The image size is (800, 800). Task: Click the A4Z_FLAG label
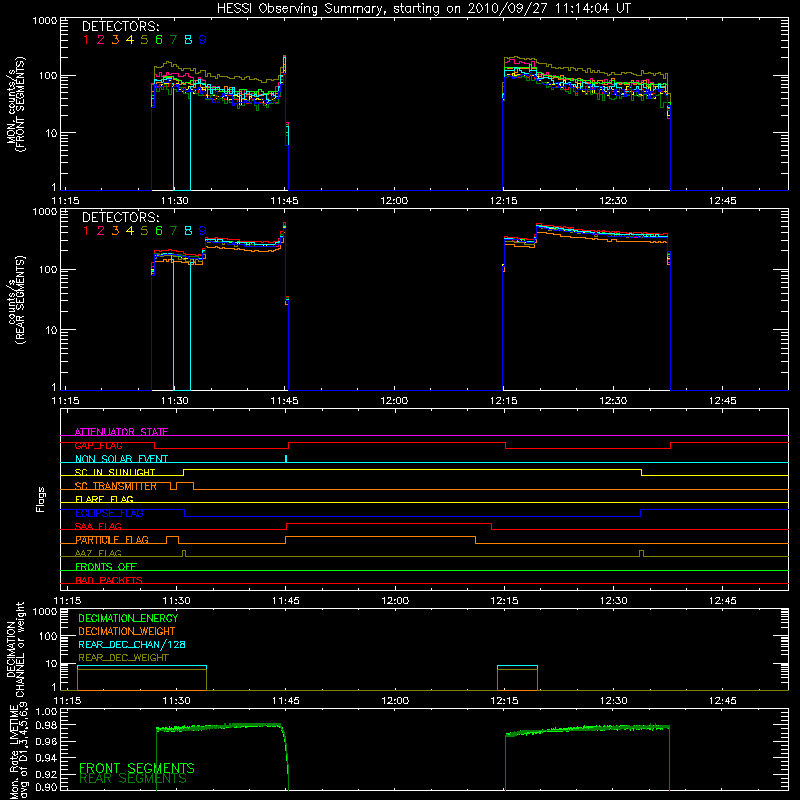point(98,553)
